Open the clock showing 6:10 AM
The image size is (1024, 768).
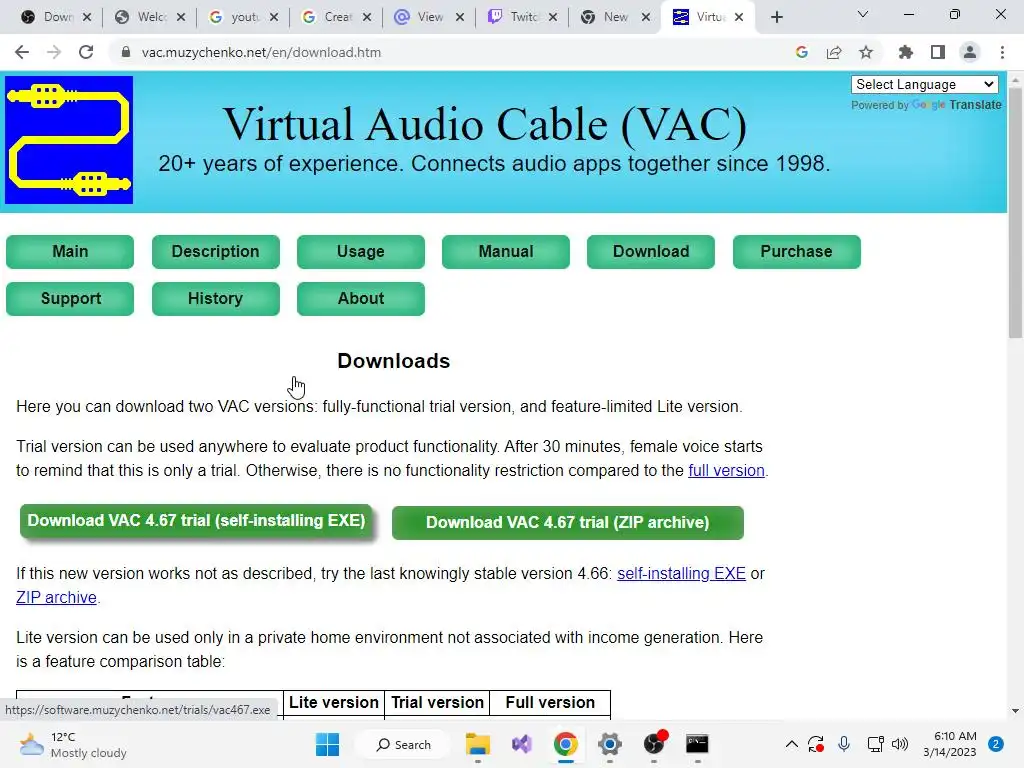(x=950, y=744)
